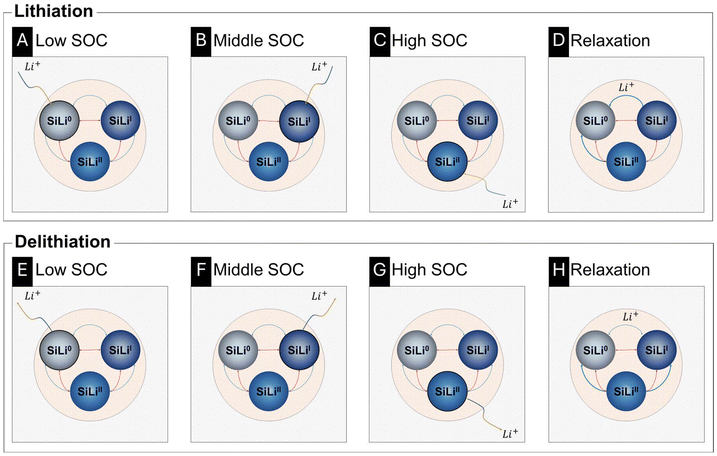Click the SiLi⁰ sphere in panel E
Image resolution: width=717 pixels, height=456 pixels.
(62, 348)
